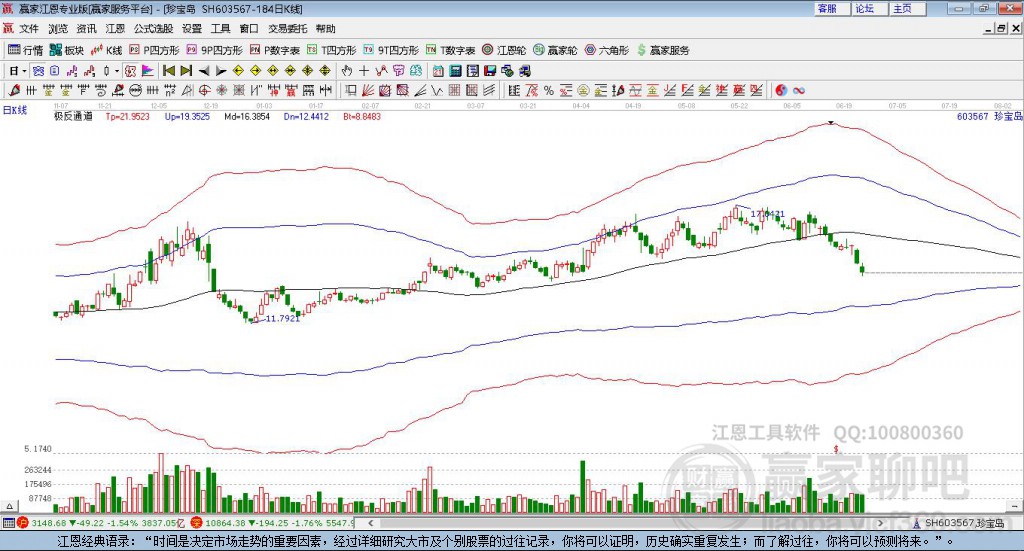Open the 公式选股 menu
The image size is (1024, 551).
[153, 29]
